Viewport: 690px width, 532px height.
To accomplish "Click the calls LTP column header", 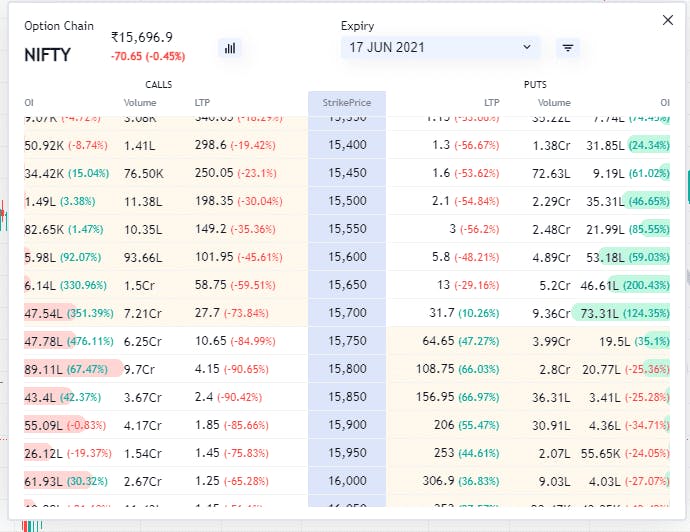I will pos(202,103).
